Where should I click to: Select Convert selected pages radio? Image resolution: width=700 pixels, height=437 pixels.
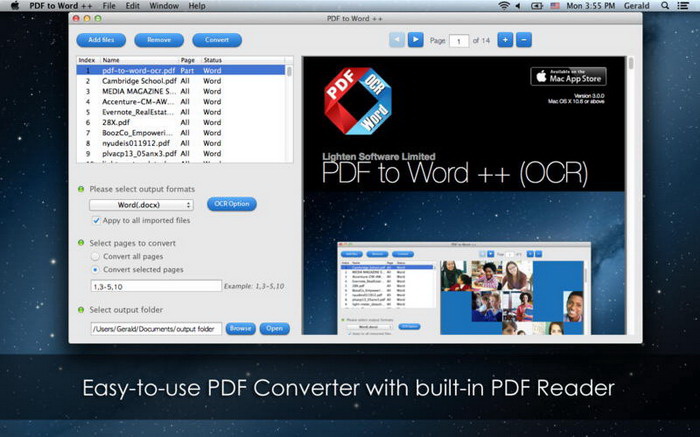pyautogui.click(x=95, y=270)
